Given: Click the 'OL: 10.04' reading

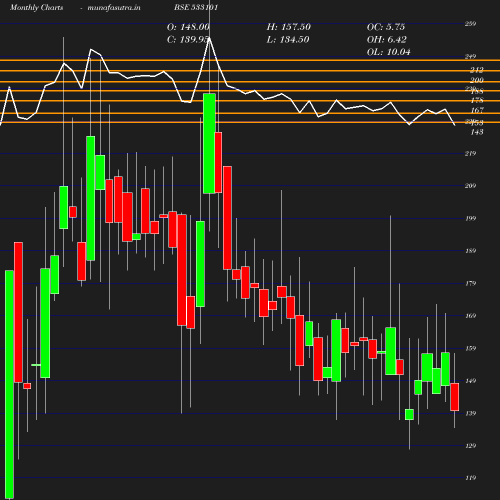Looking at the screenshot, I should (389, 52).
